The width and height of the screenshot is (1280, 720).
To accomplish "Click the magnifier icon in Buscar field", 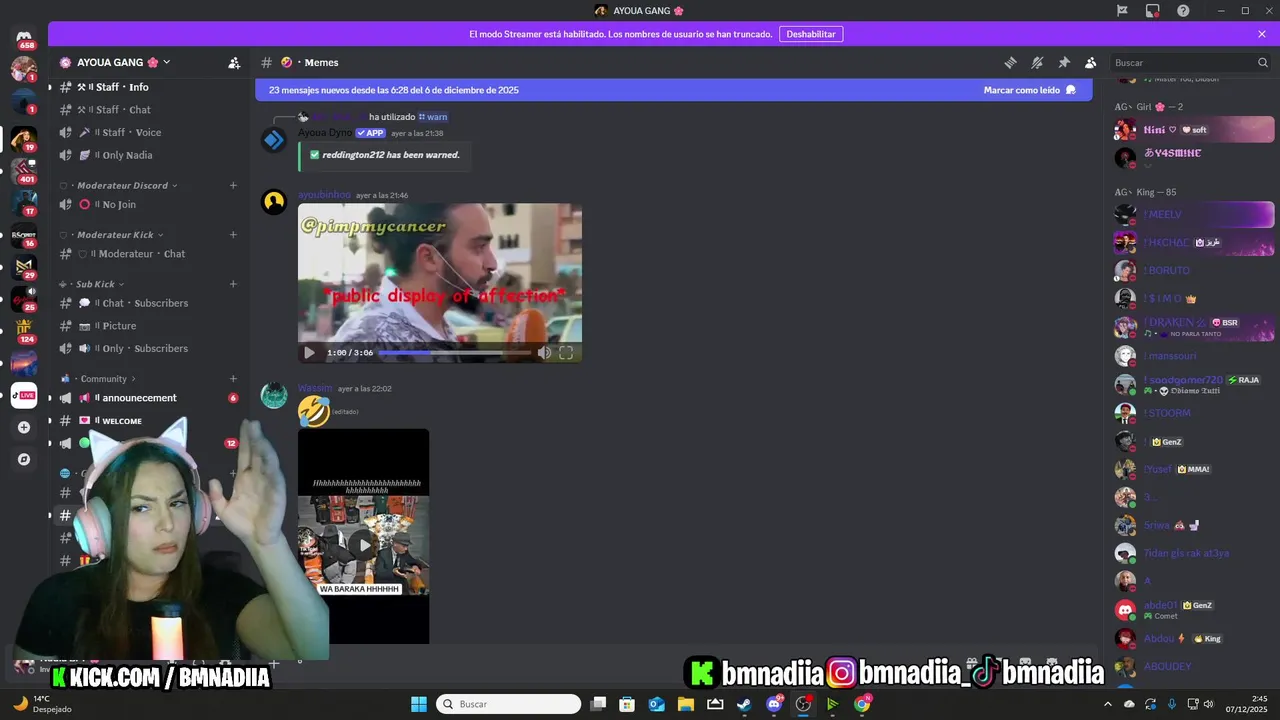I will [x=1262, y=62].
